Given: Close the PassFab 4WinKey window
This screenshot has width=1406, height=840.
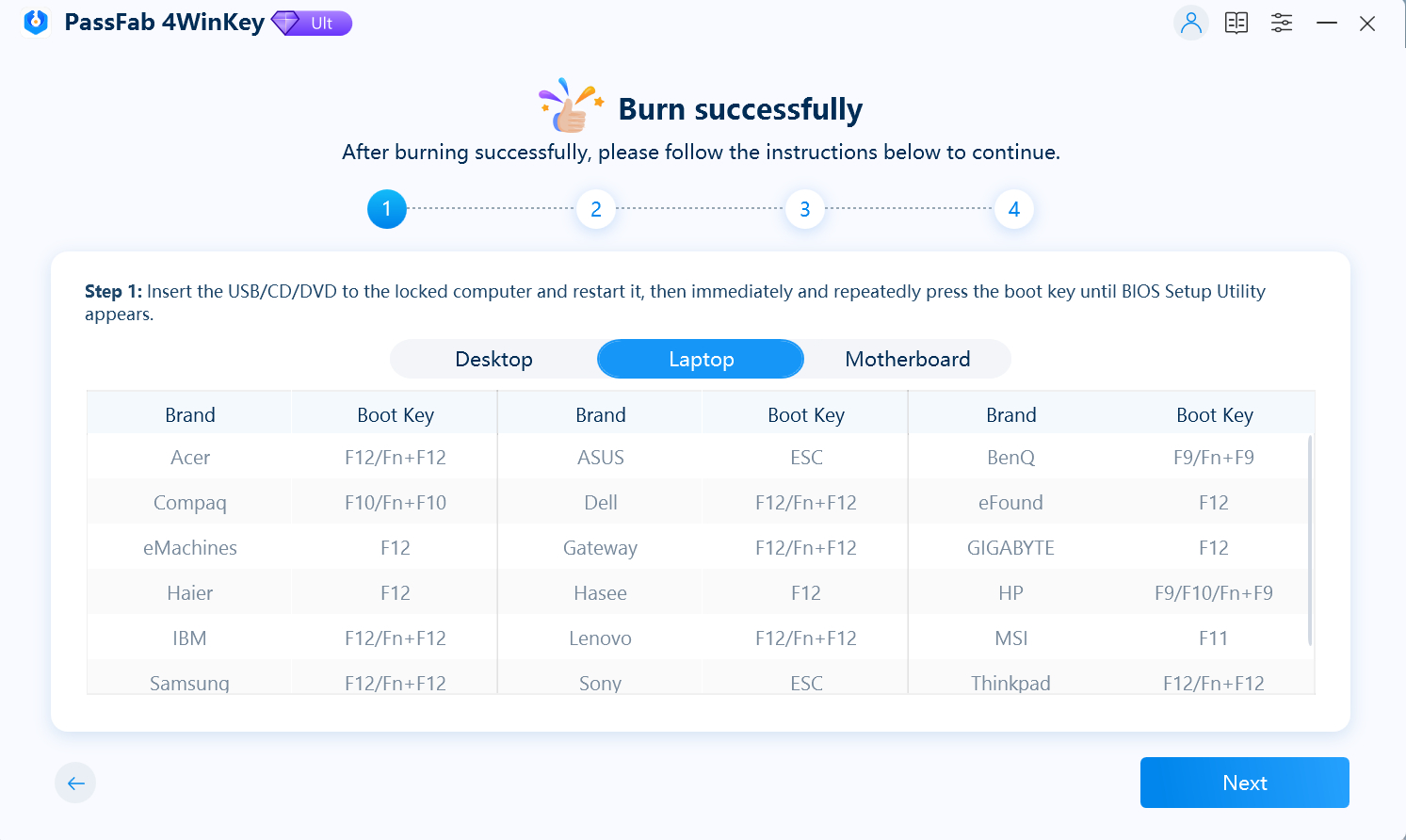Looking at the screenshot, I should coord(1367,24).
